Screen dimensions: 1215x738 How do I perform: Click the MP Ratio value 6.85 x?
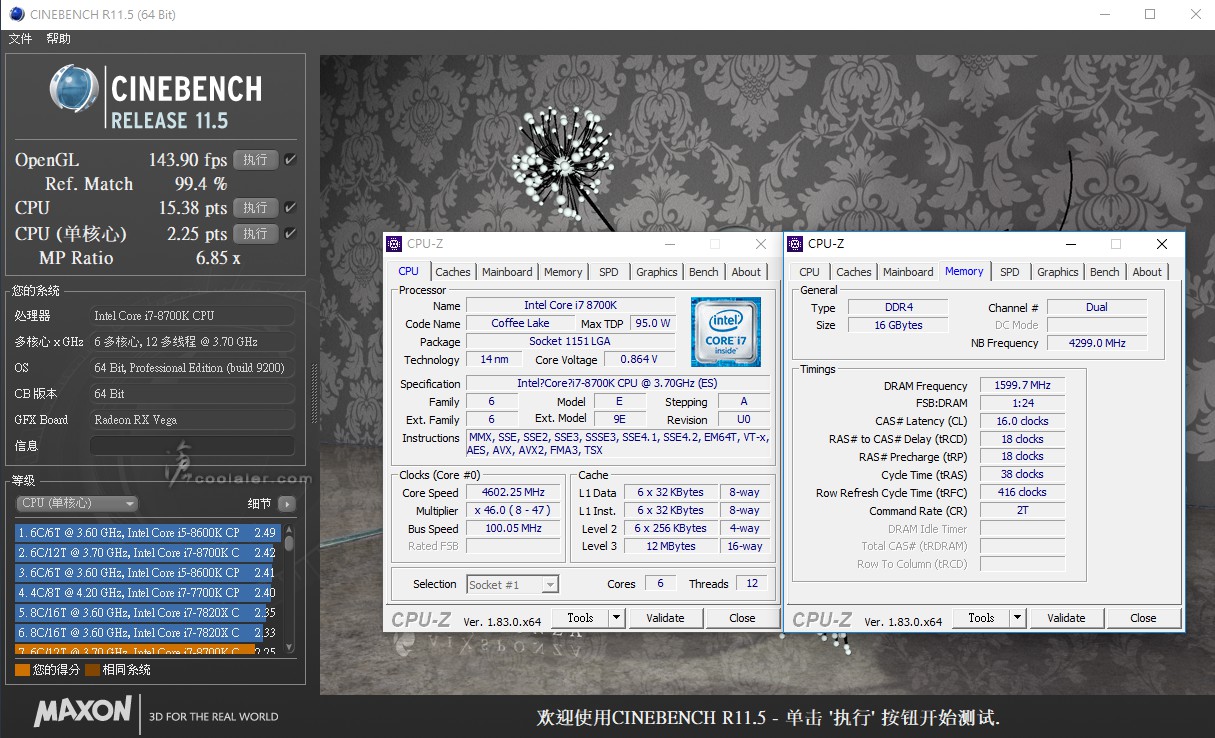(218, 258)
